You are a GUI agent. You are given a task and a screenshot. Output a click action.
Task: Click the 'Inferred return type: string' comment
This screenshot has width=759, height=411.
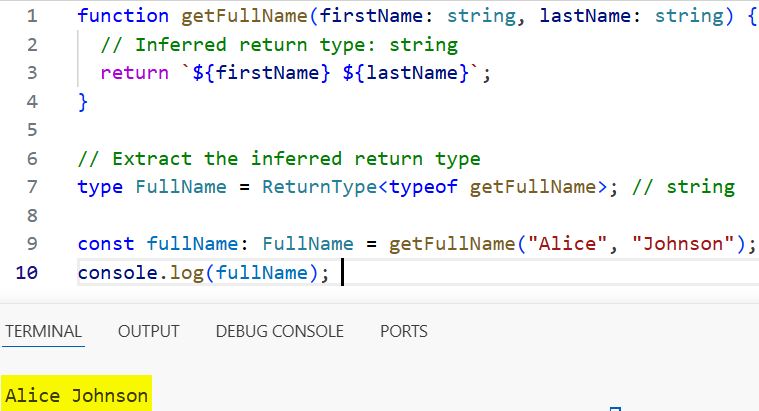pos(279,45)
